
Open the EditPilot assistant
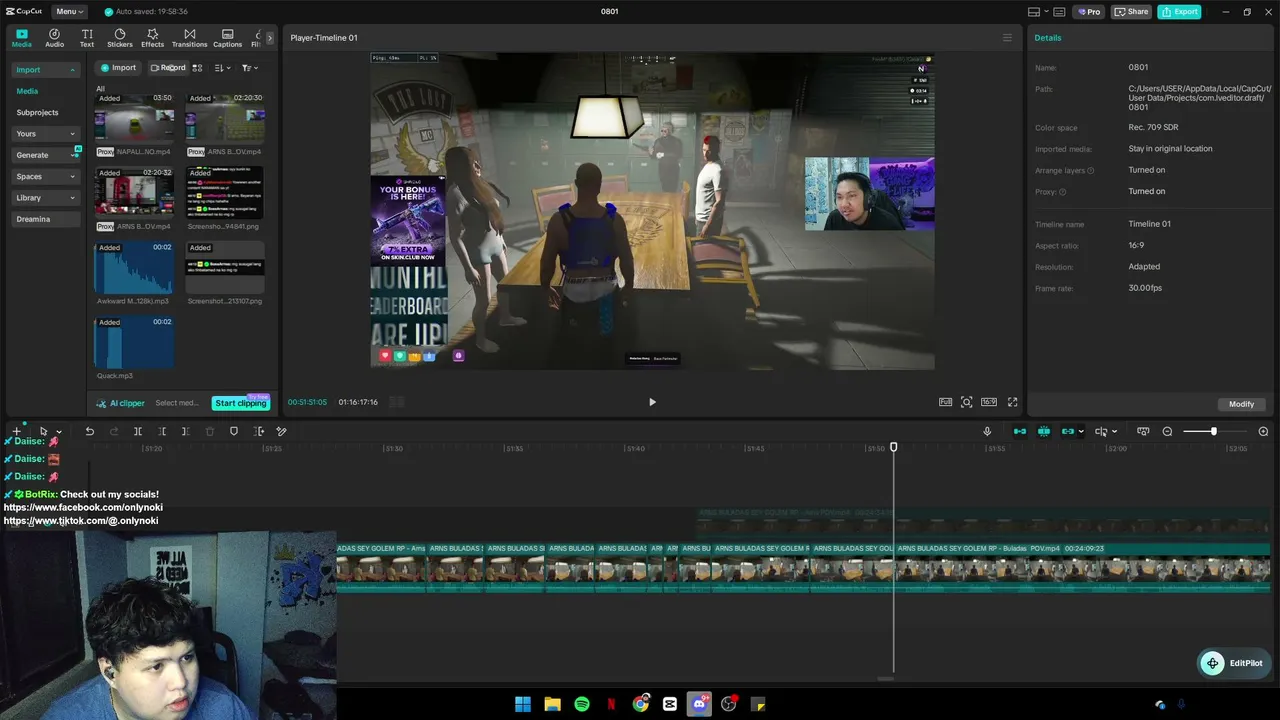tap(1233, 663)
